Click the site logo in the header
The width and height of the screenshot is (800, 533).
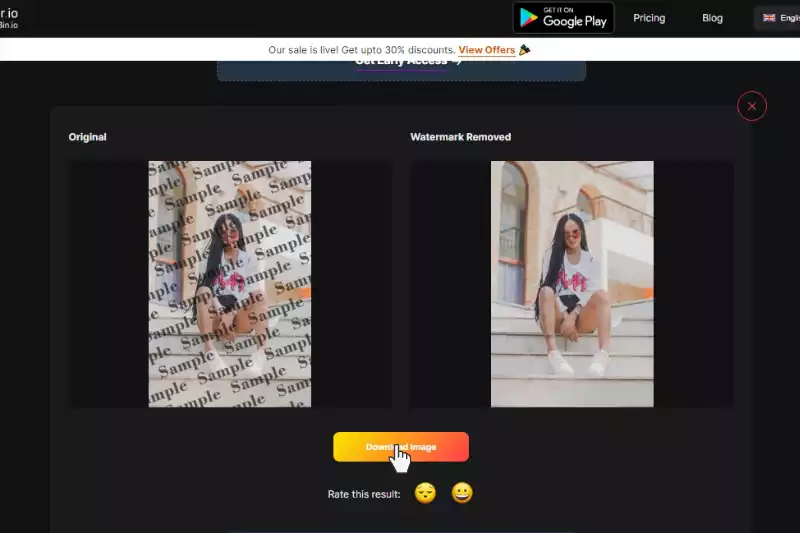(x=9, y=18)
